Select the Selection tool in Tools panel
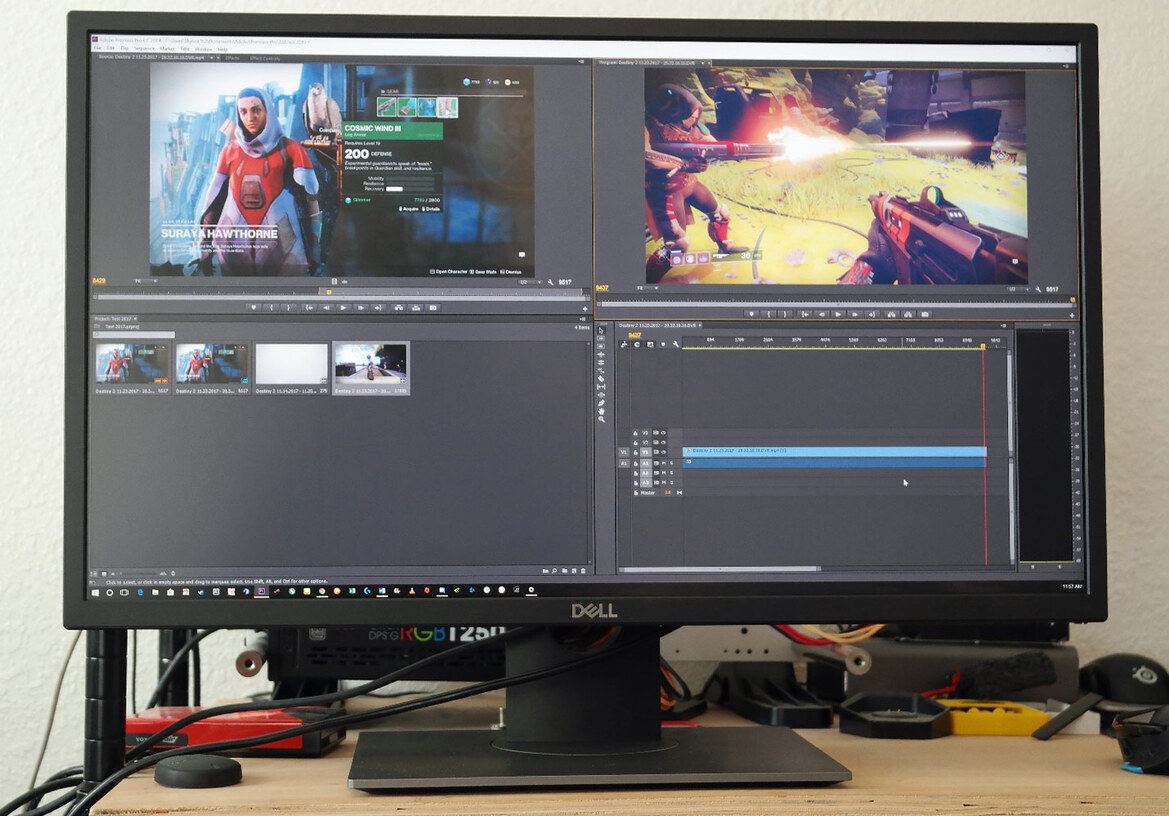 coord(601,331)
